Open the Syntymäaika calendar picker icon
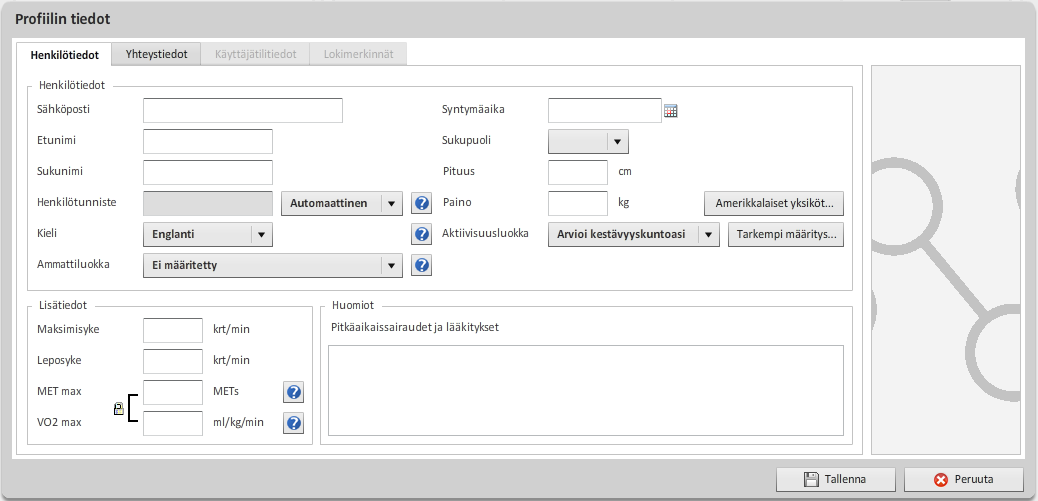This screenshot has height=501, width=1038. (x=671, y=111)
